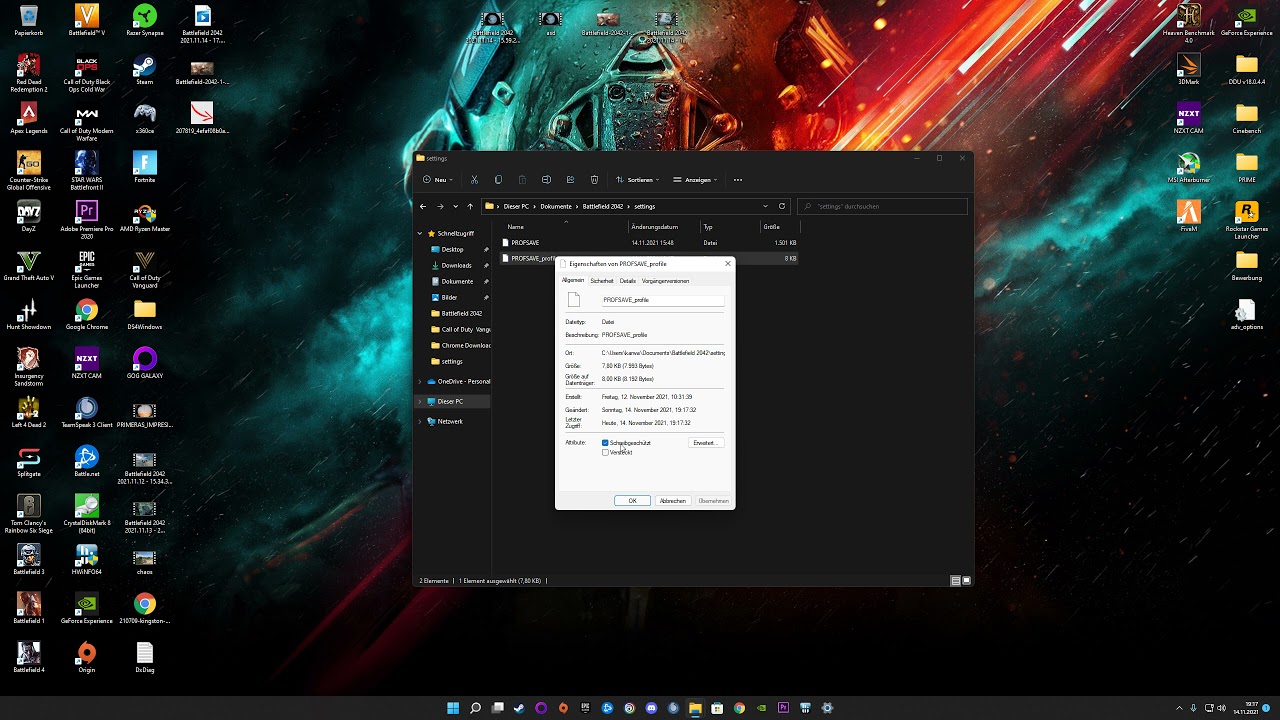Click the Cut scissors icon in Explorer toolbar

[x=474, y=180]
